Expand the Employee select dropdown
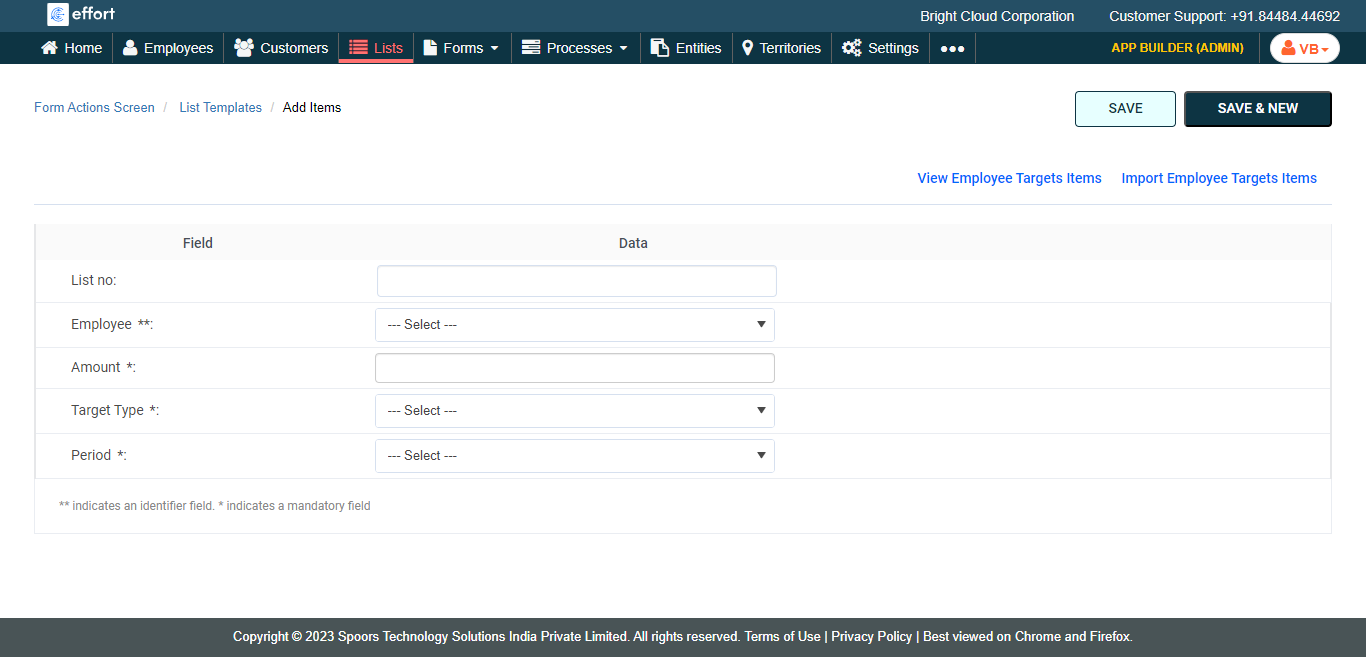The width and height of the screenshot is (1366, 657). click(x=574, y=325)
